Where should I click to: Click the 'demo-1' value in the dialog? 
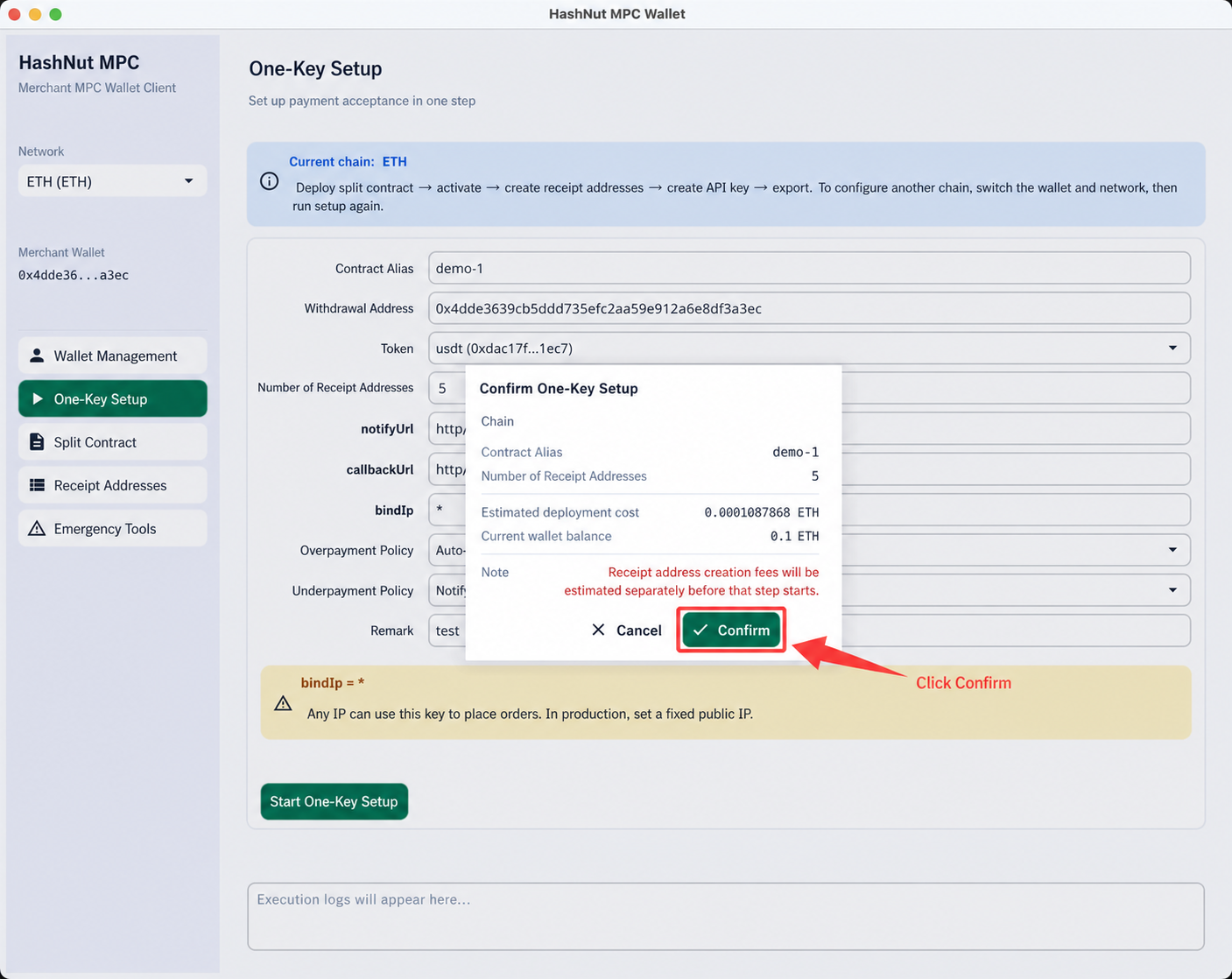point(796,452)
